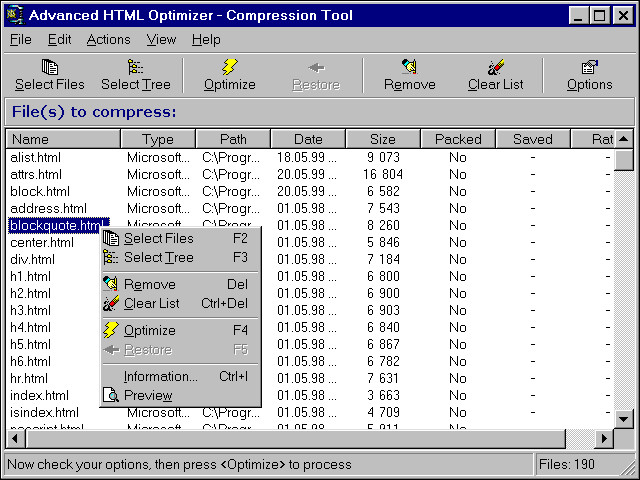The image size is (640, 480).
Task: Open the Help menu
Action: point(206,40)
